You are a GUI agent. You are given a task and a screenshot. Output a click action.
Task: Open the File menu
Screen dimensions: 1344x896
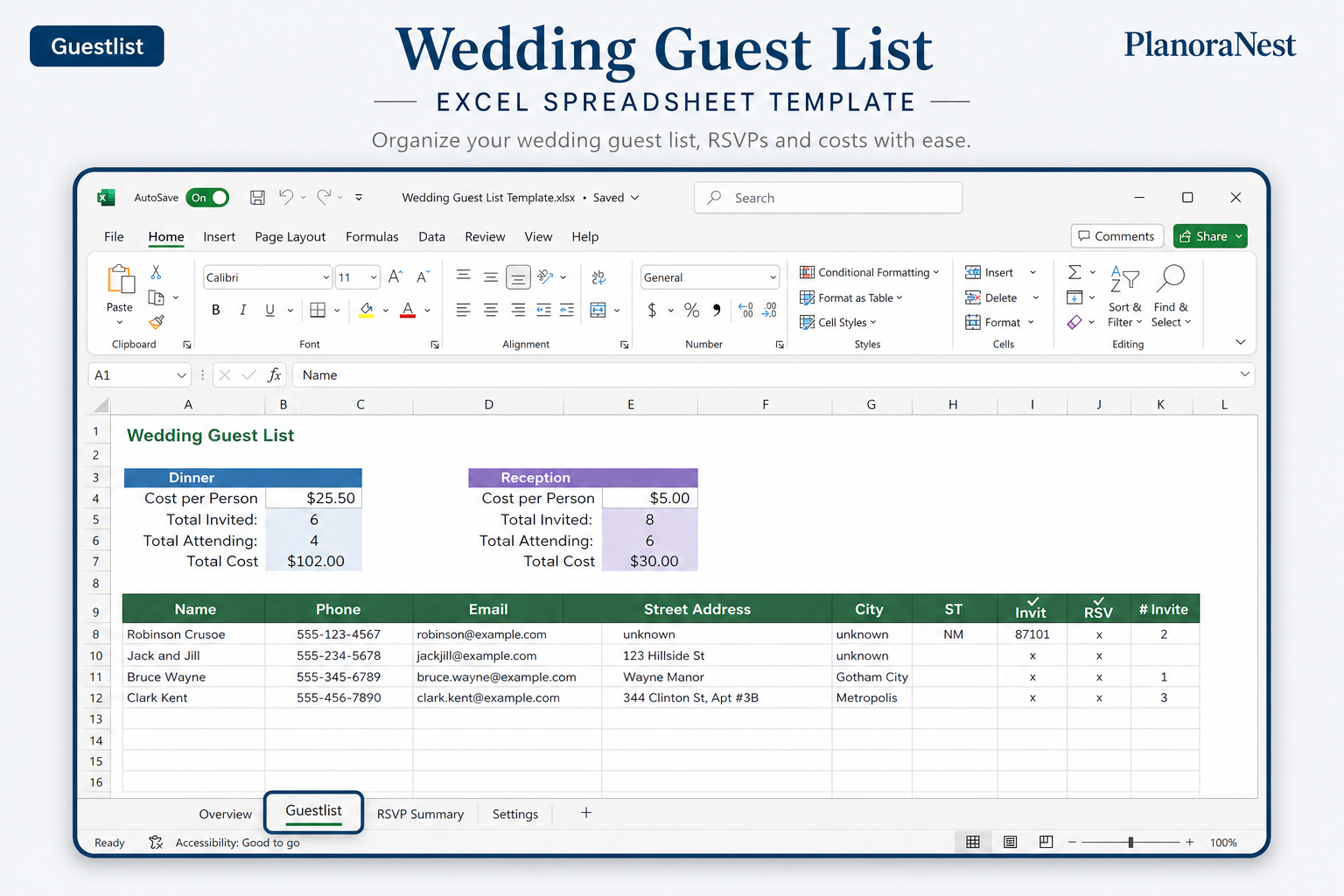114,236
